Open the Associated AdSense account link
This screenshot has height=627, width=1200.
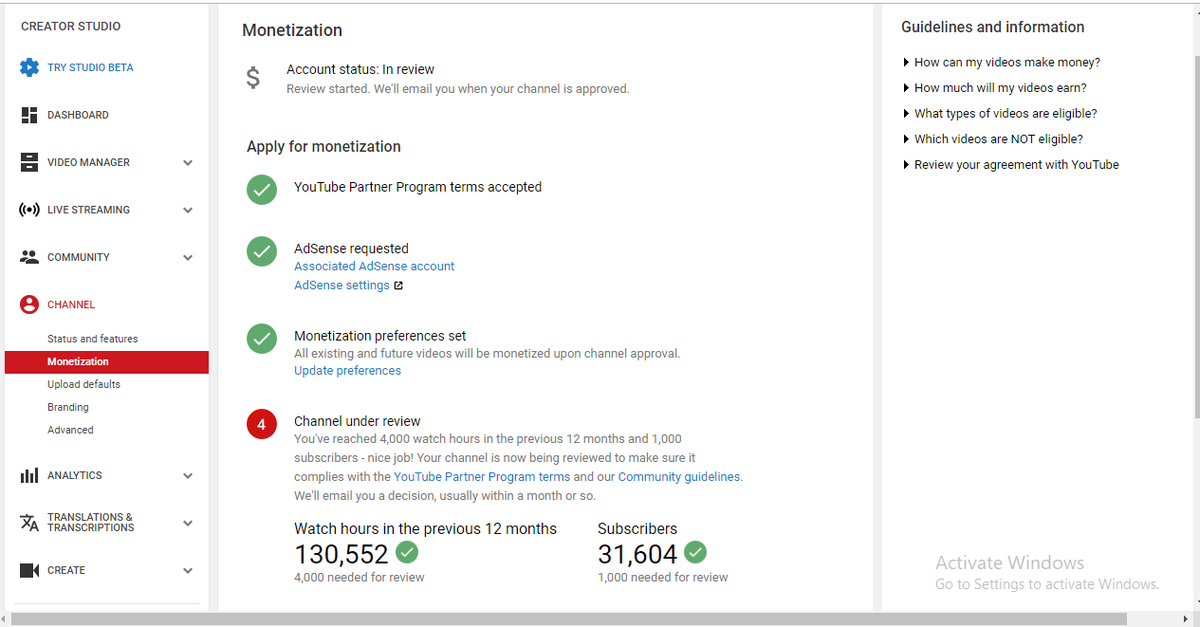point(374,267)
